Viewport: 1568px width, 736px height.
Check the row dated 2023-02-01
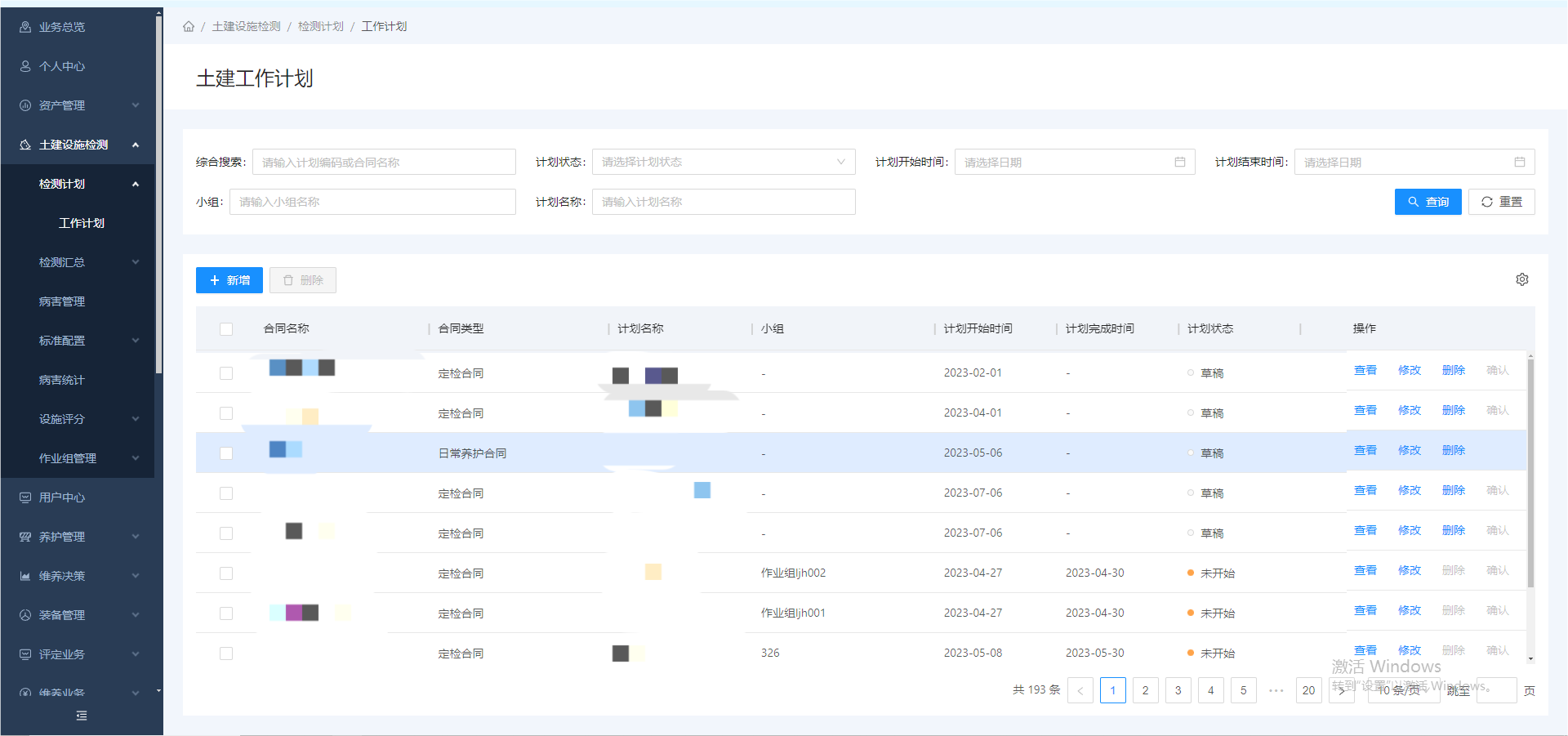click(226, 373)
